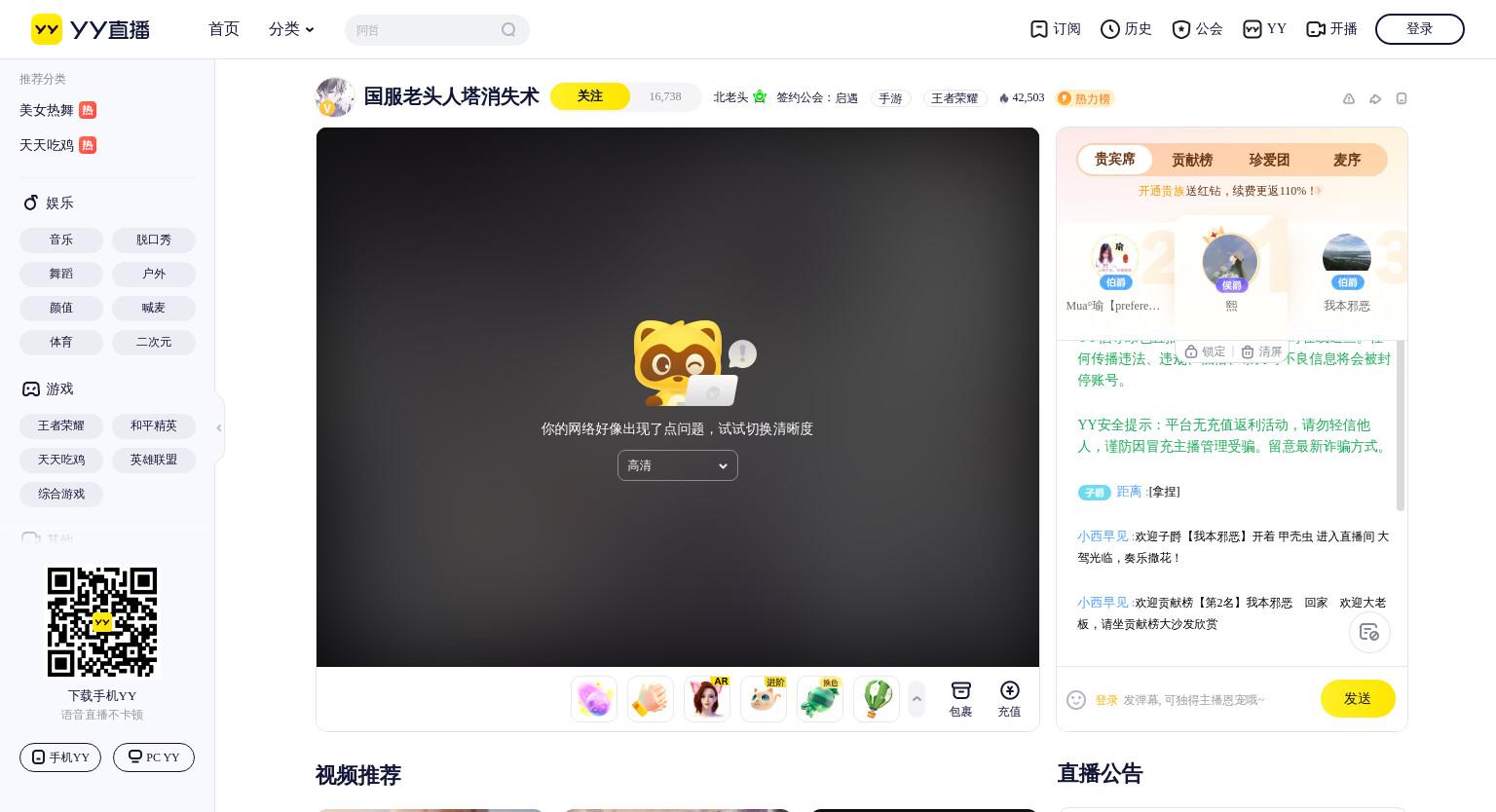Screen dimensions: 1496x812
Task: Switch to 麦序 tab
Action: 1347,160
